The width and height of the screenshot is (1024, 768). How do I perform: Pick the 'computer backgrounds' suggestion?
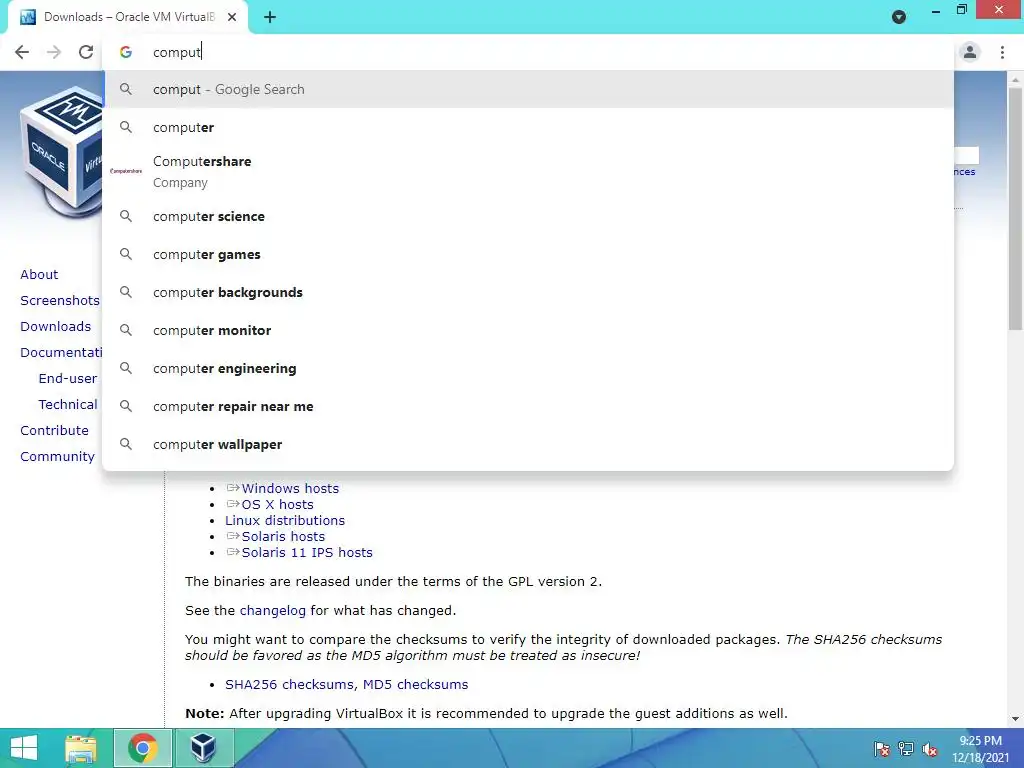(x=528, y=293)
